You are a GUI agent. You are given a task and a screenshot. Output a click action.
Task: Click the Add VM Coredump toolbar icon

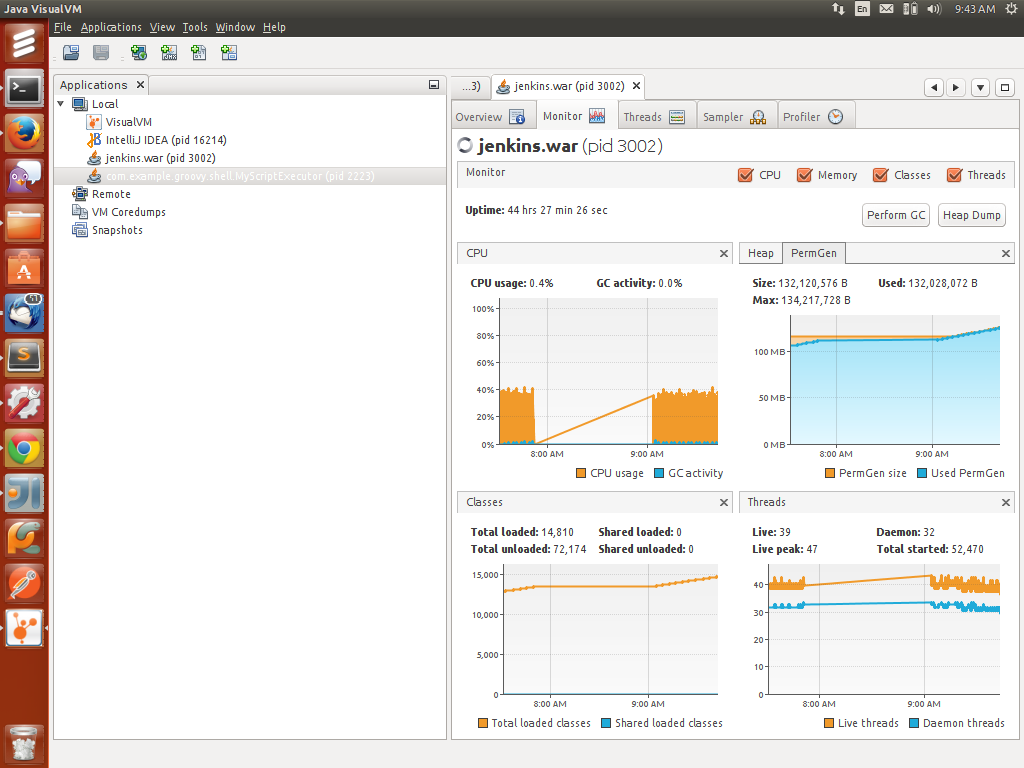(199, 53)
